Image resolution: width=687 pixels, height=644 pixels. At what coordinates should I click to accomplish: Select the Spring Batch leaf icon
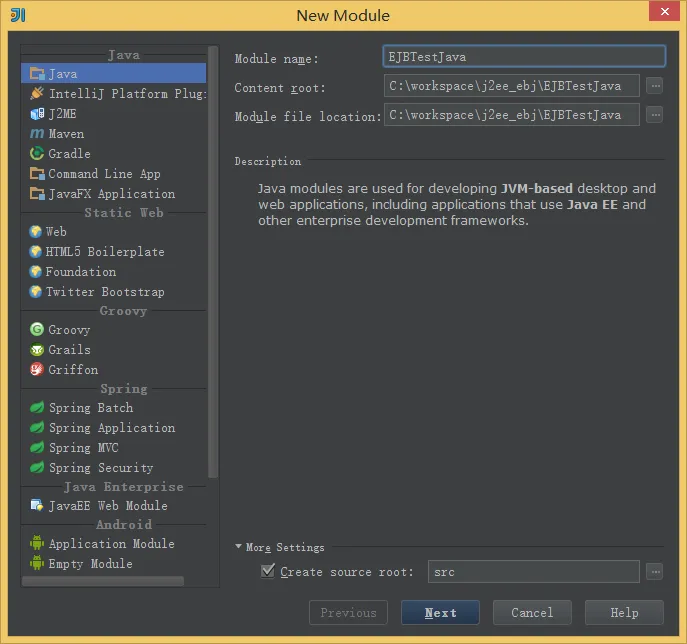(37, 407)
